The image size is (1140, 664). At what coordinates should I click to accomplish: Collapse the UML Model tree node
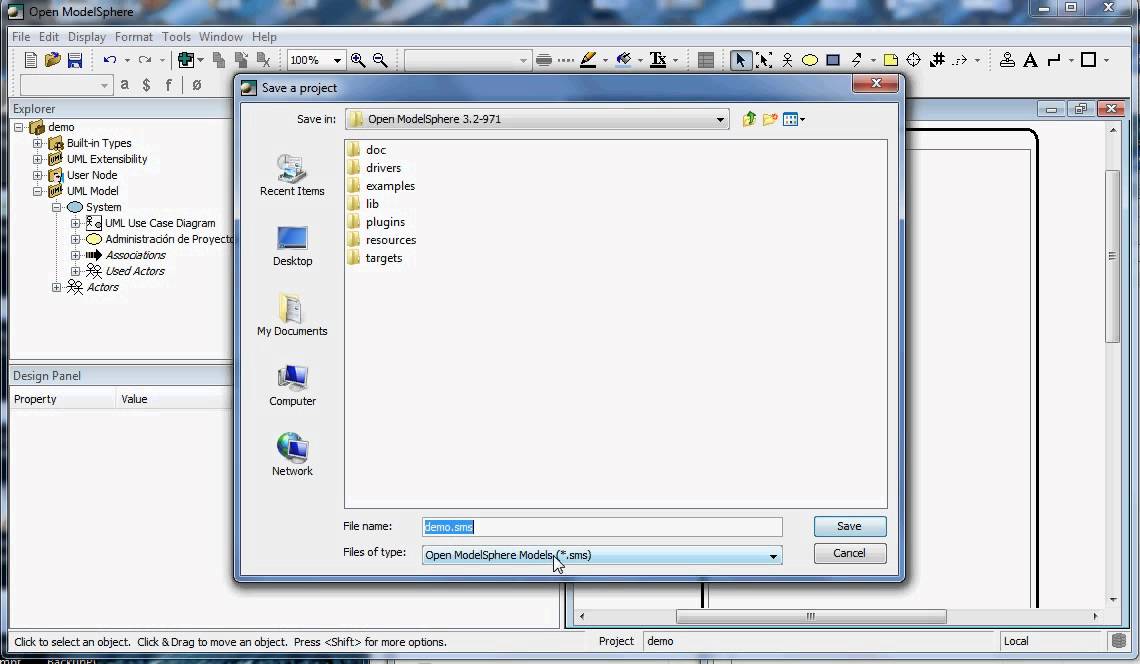[37, 191]
